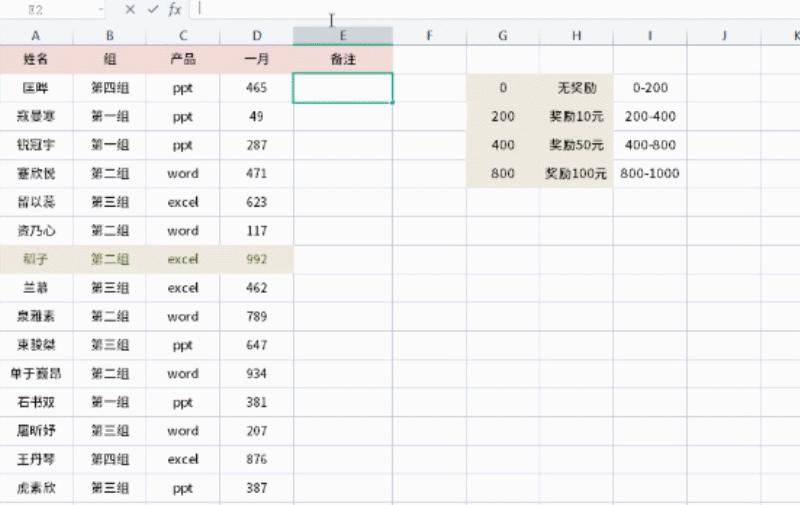Select the cell containing 623
Viewport: 800px width, 505px height.
257,202
